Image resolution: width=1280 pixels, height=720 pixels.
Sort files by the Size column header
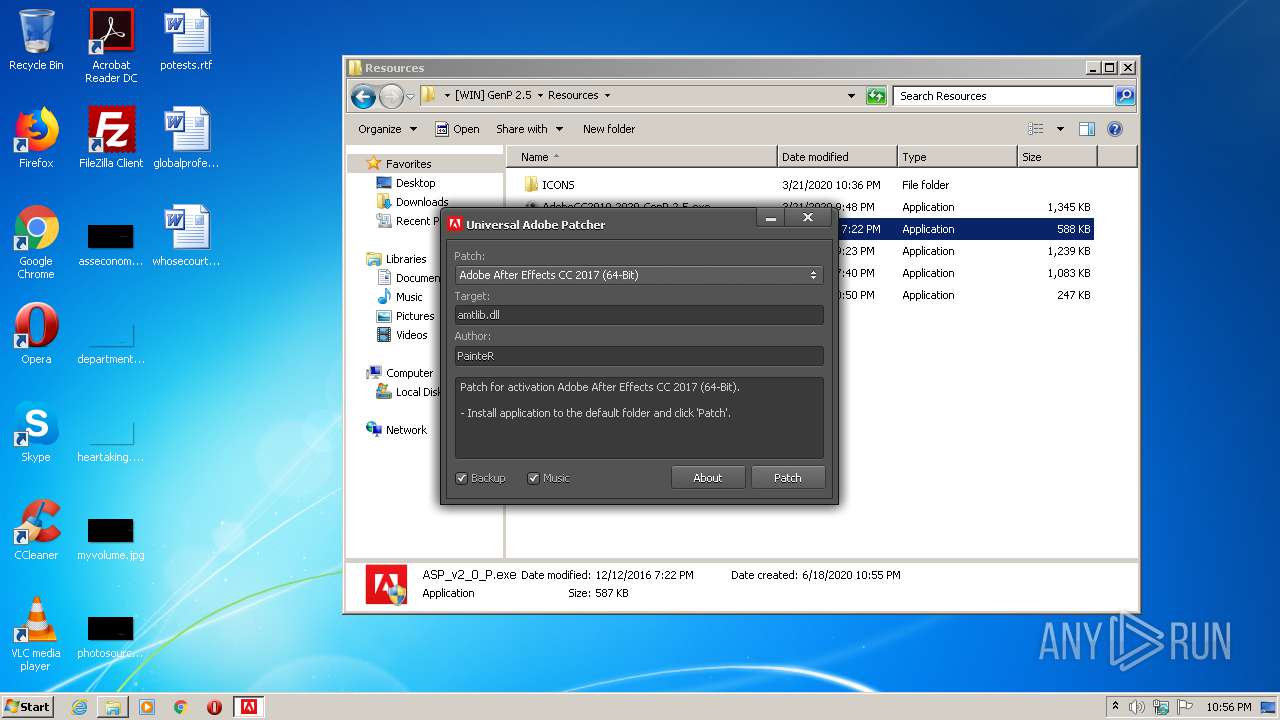1057,157
